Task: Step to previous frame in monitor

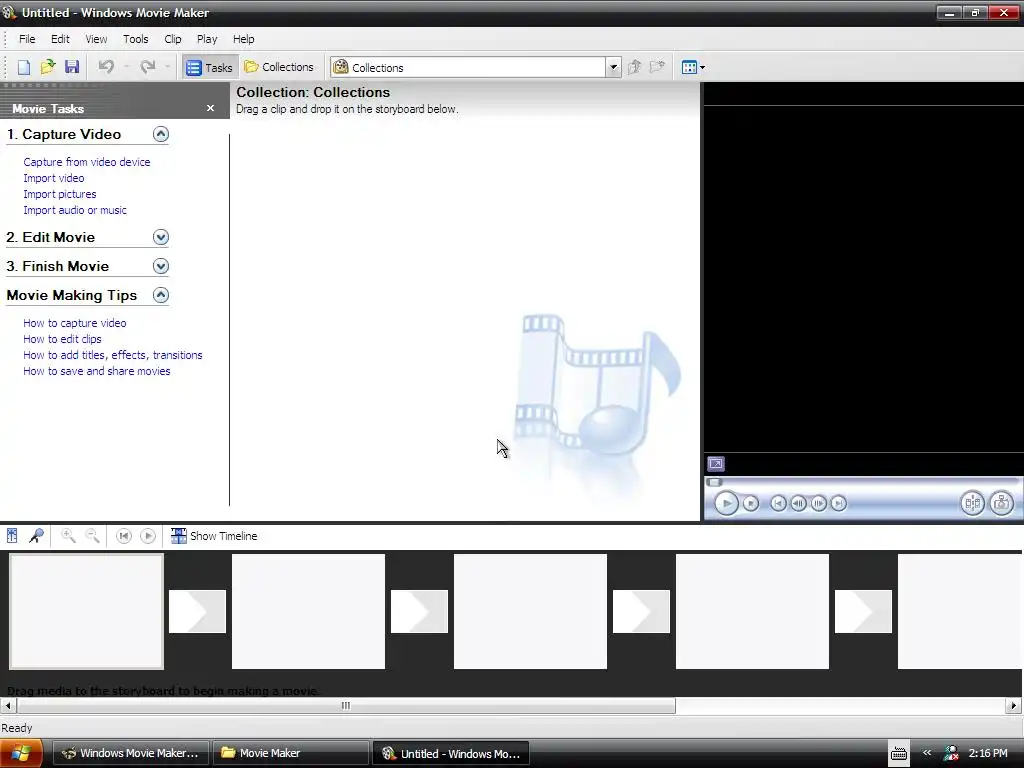Action: click(x=798, y=504)
